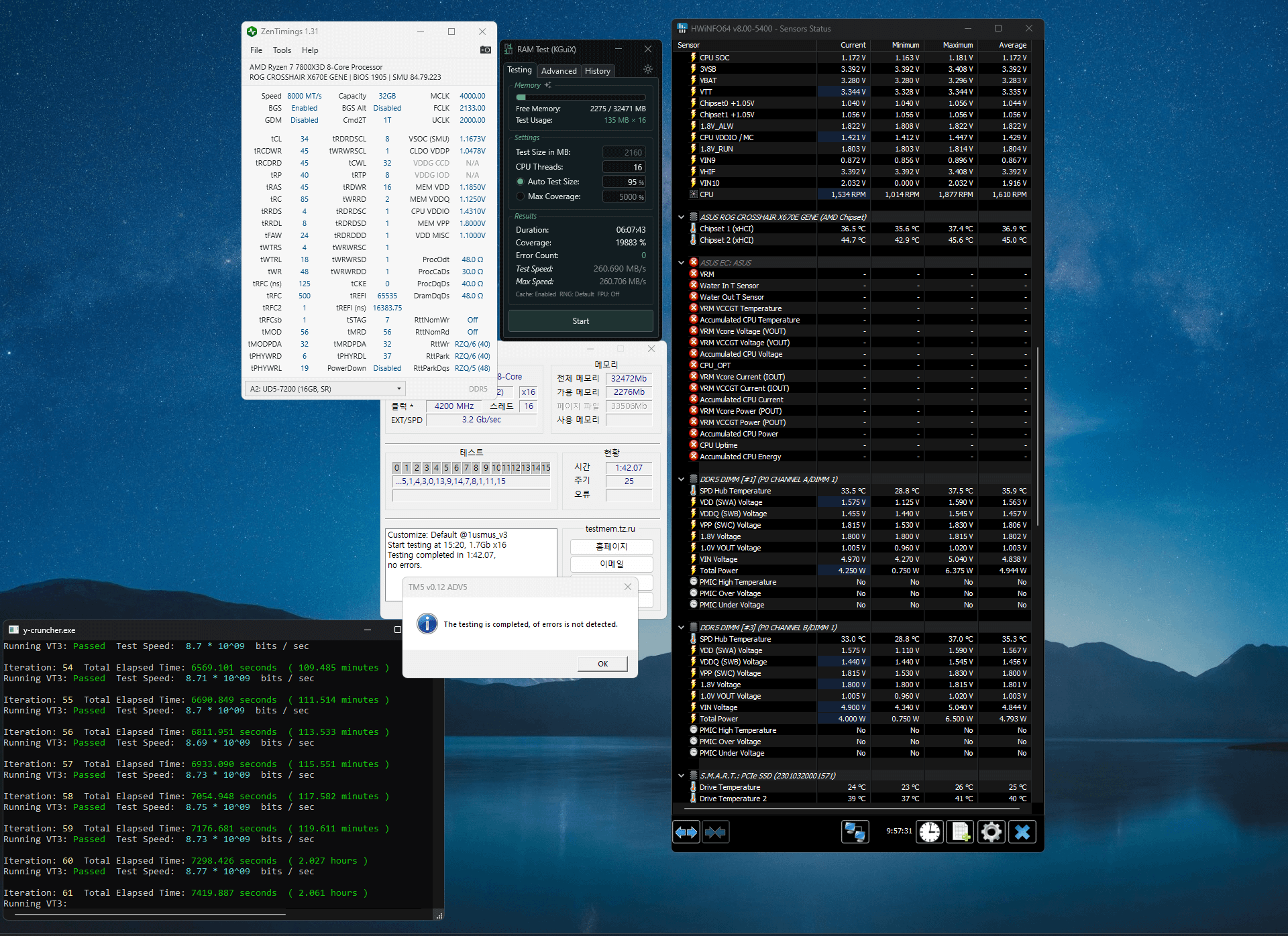The width and height of the screenshot is (1288, 936).
Task: Switch to the RAM Test Advanced tab
Action: tap(559, 71)
